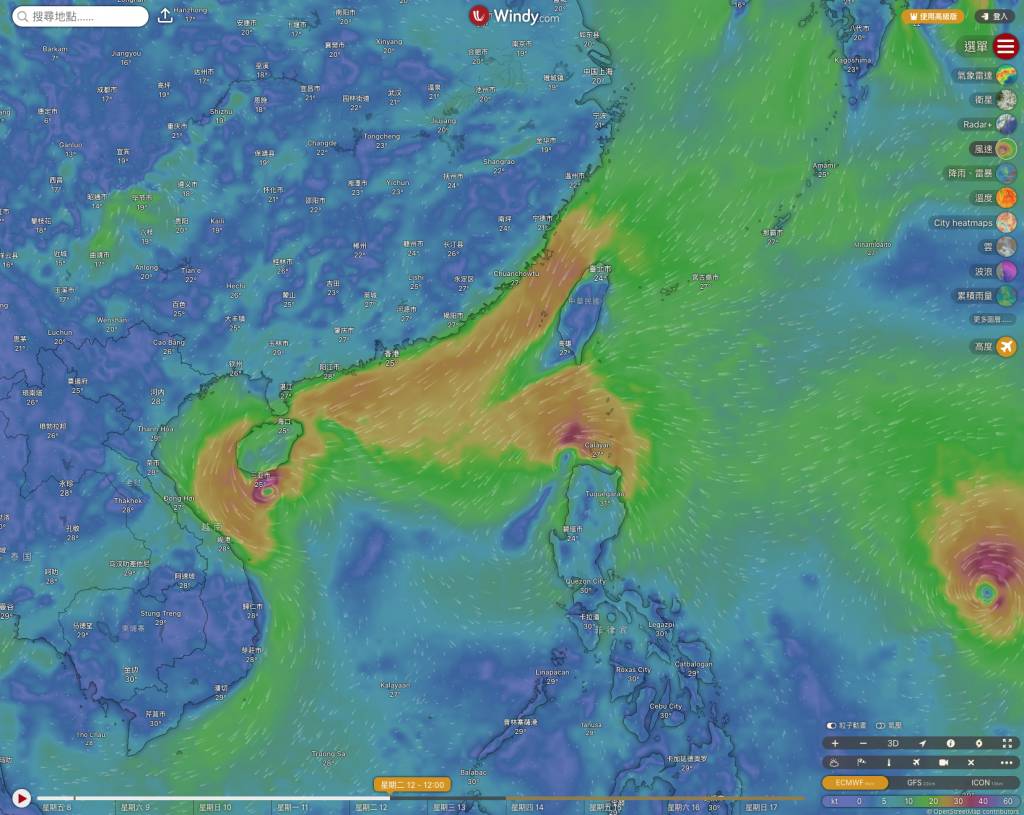Image resolution: width=1024 pixels, height=815 pixels.
Task: Click the fullscreen expand icon
Action: coord(1007,743)
